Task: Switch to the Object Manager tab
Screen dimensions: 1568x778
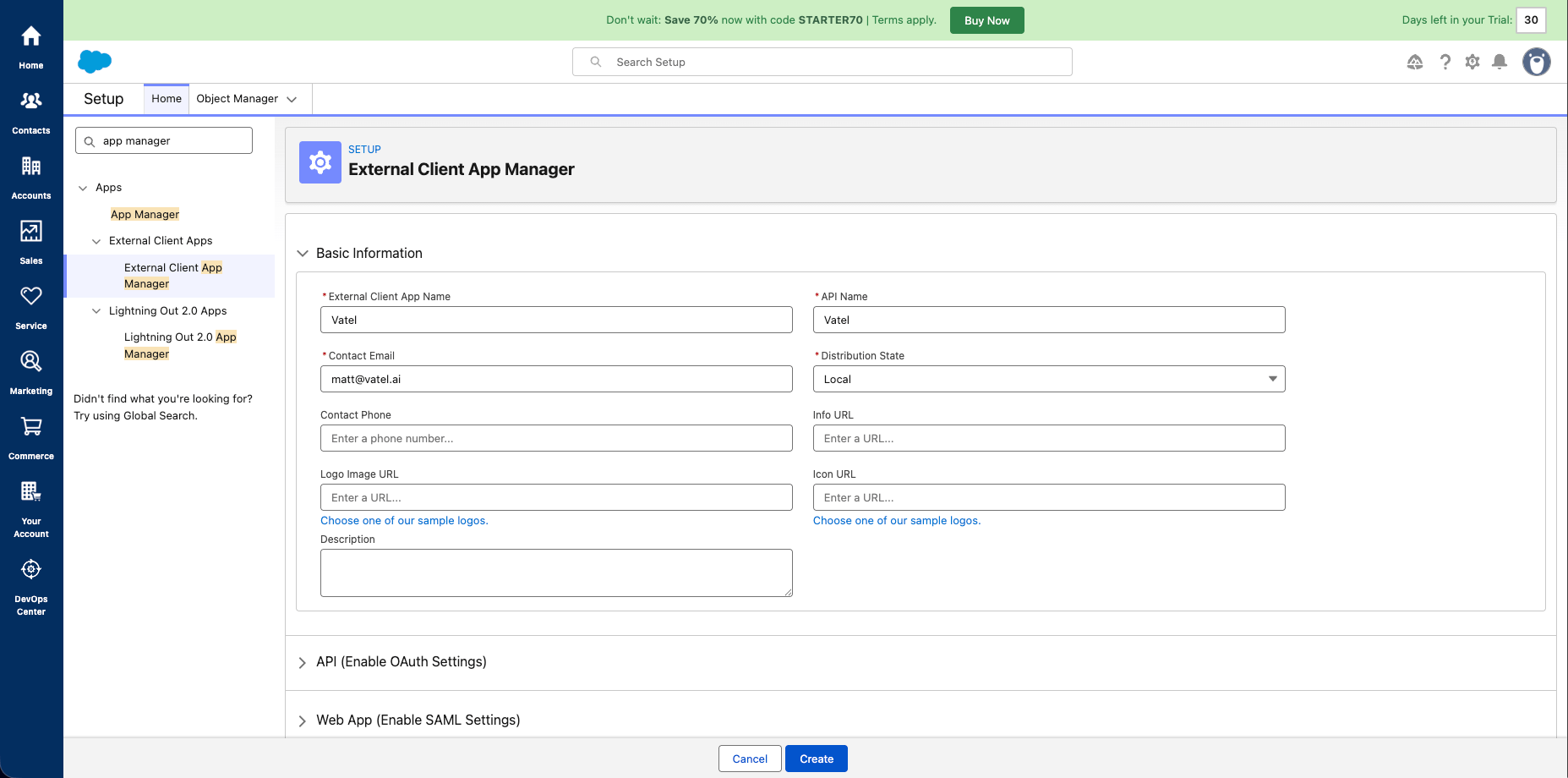Action: coord(238,99)
